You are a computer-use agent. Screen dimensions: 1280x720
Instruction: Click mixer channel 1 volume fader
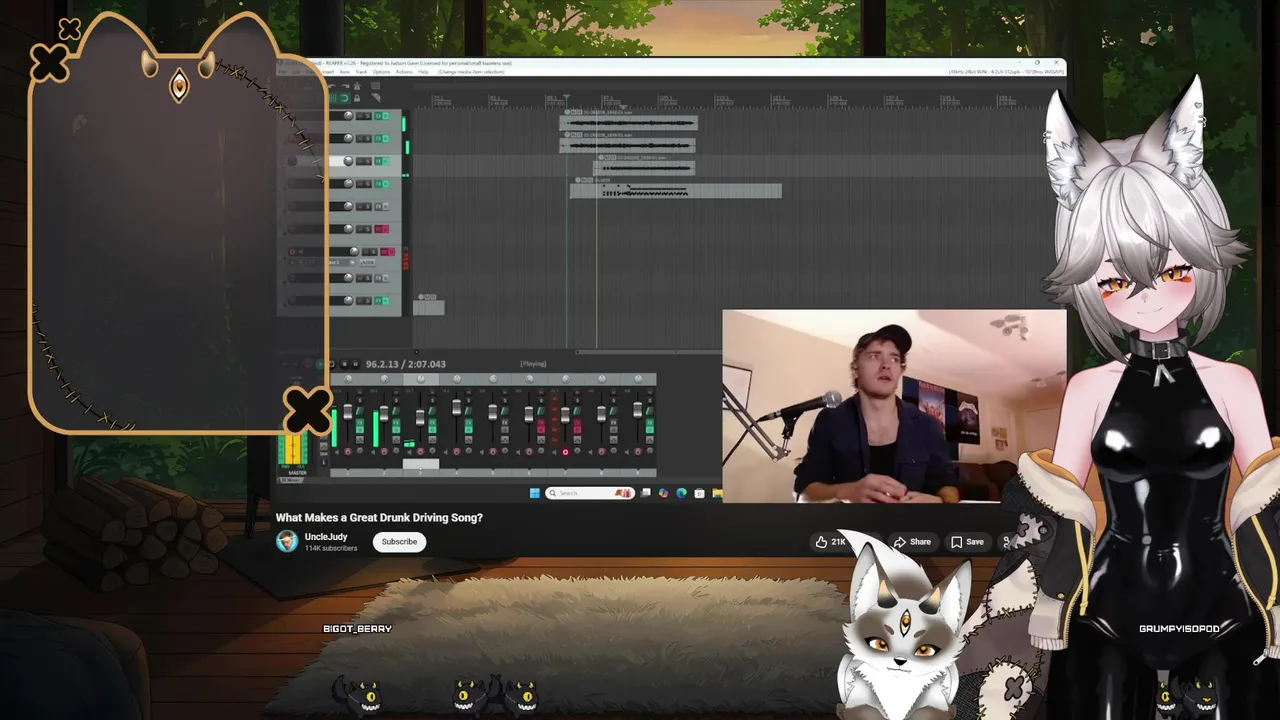(348, 412)
